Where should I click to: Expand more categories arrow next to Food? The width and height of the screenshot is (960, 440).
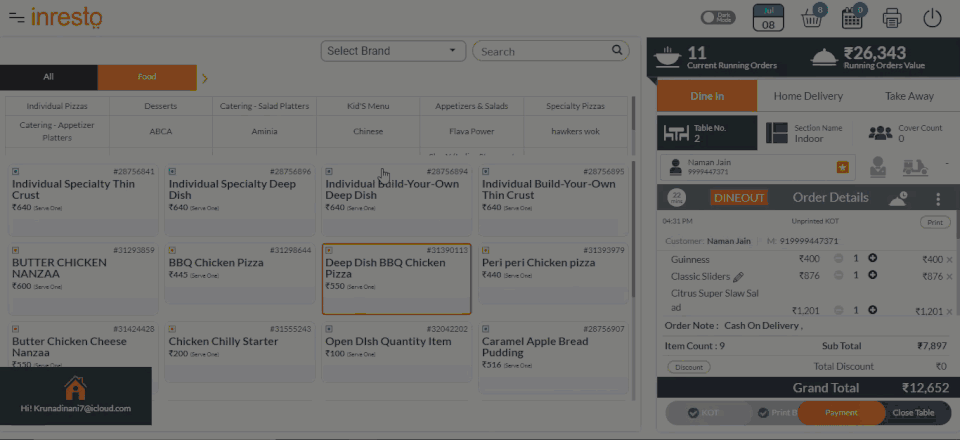tap(205, 77)
